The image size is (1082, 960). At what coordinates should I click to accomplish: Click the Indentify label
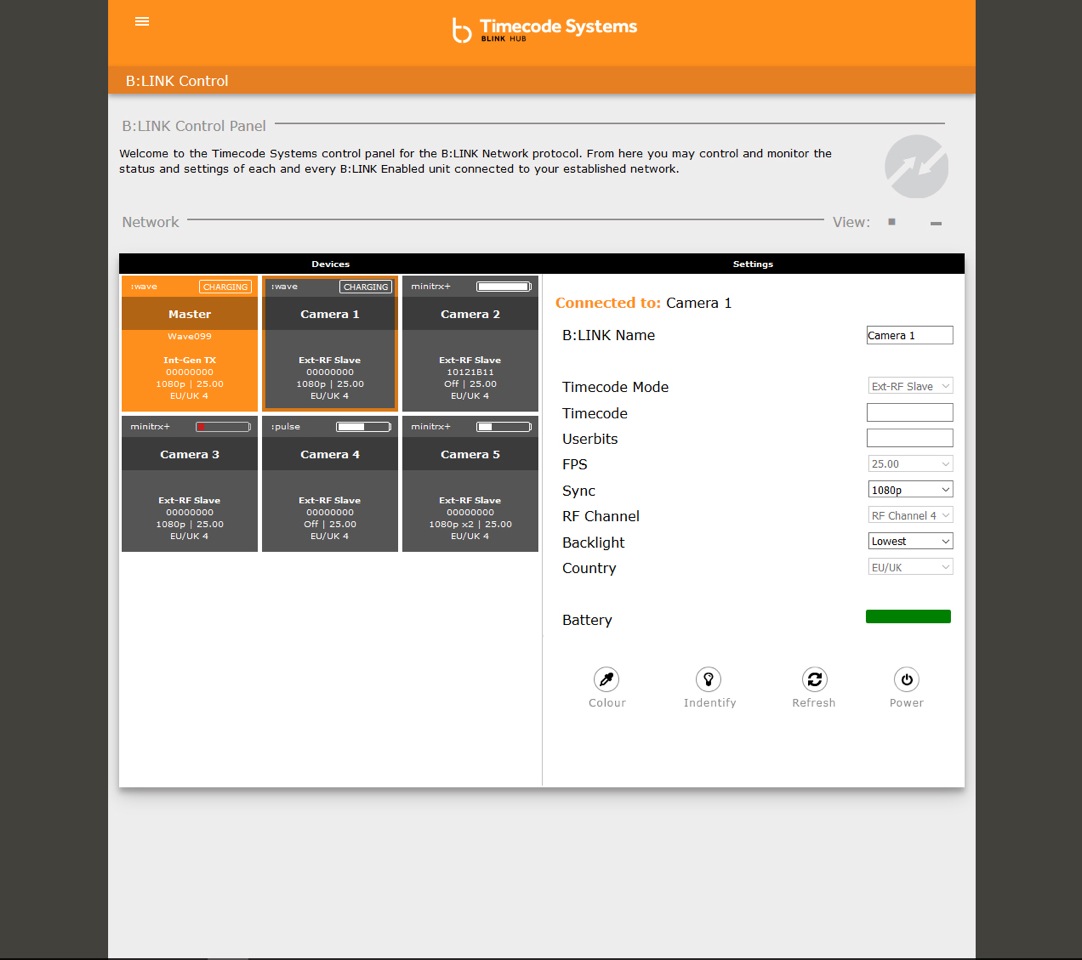[x=710, y=703]
